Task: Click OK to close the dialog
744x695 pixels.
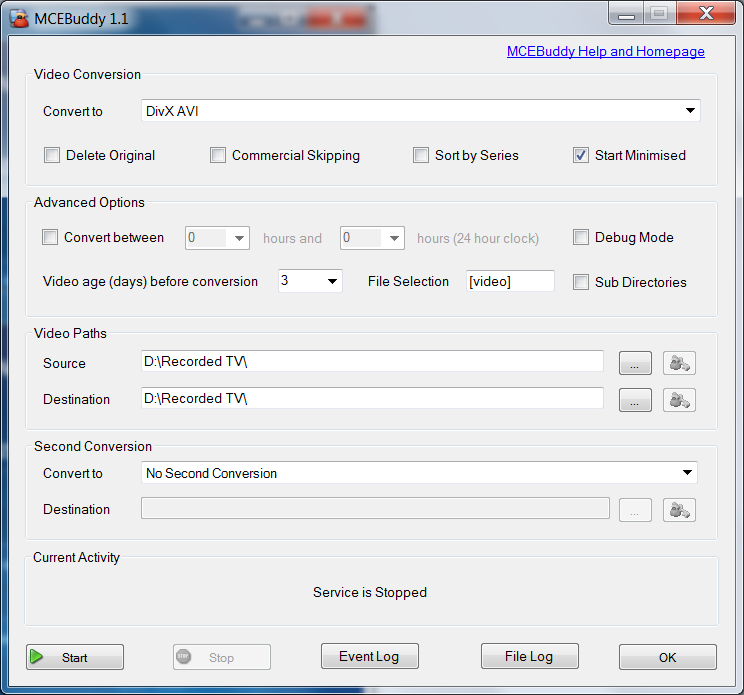Action: [668, 657]
